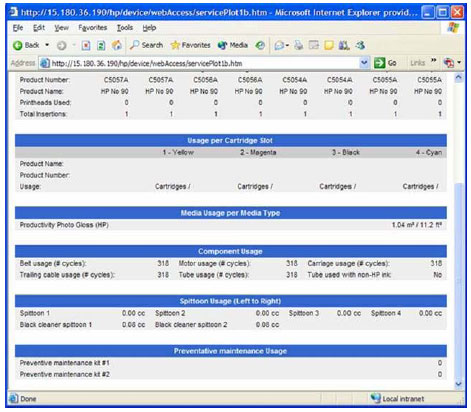Go to the Home page icon

click(x=116, y=45)
